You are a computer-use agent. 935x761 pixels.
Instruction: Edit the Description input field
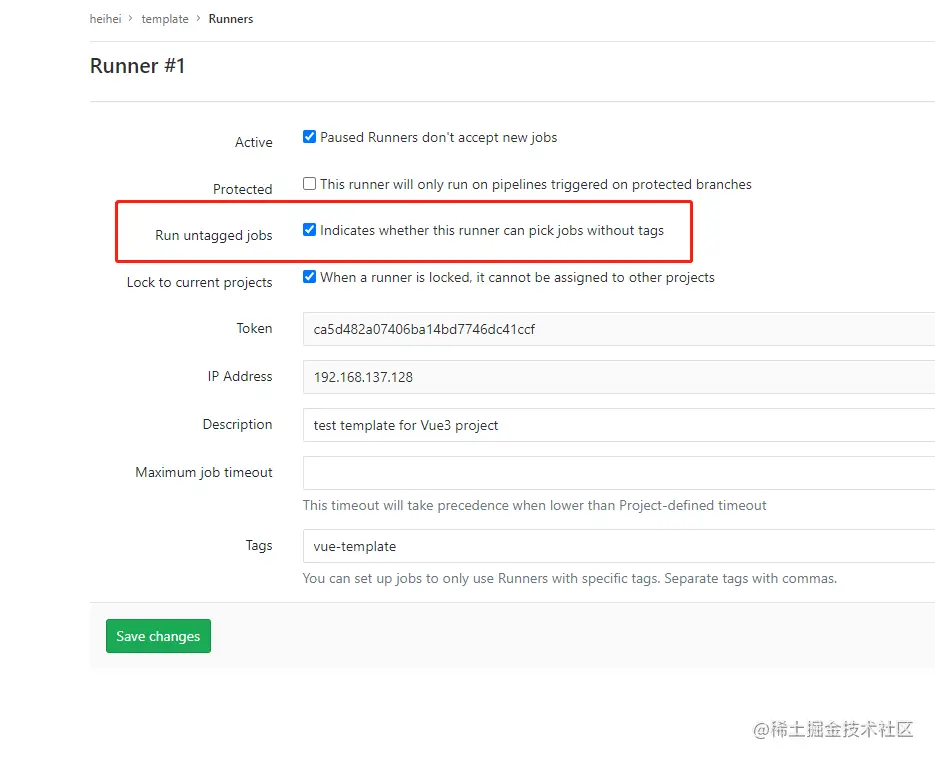619,425
